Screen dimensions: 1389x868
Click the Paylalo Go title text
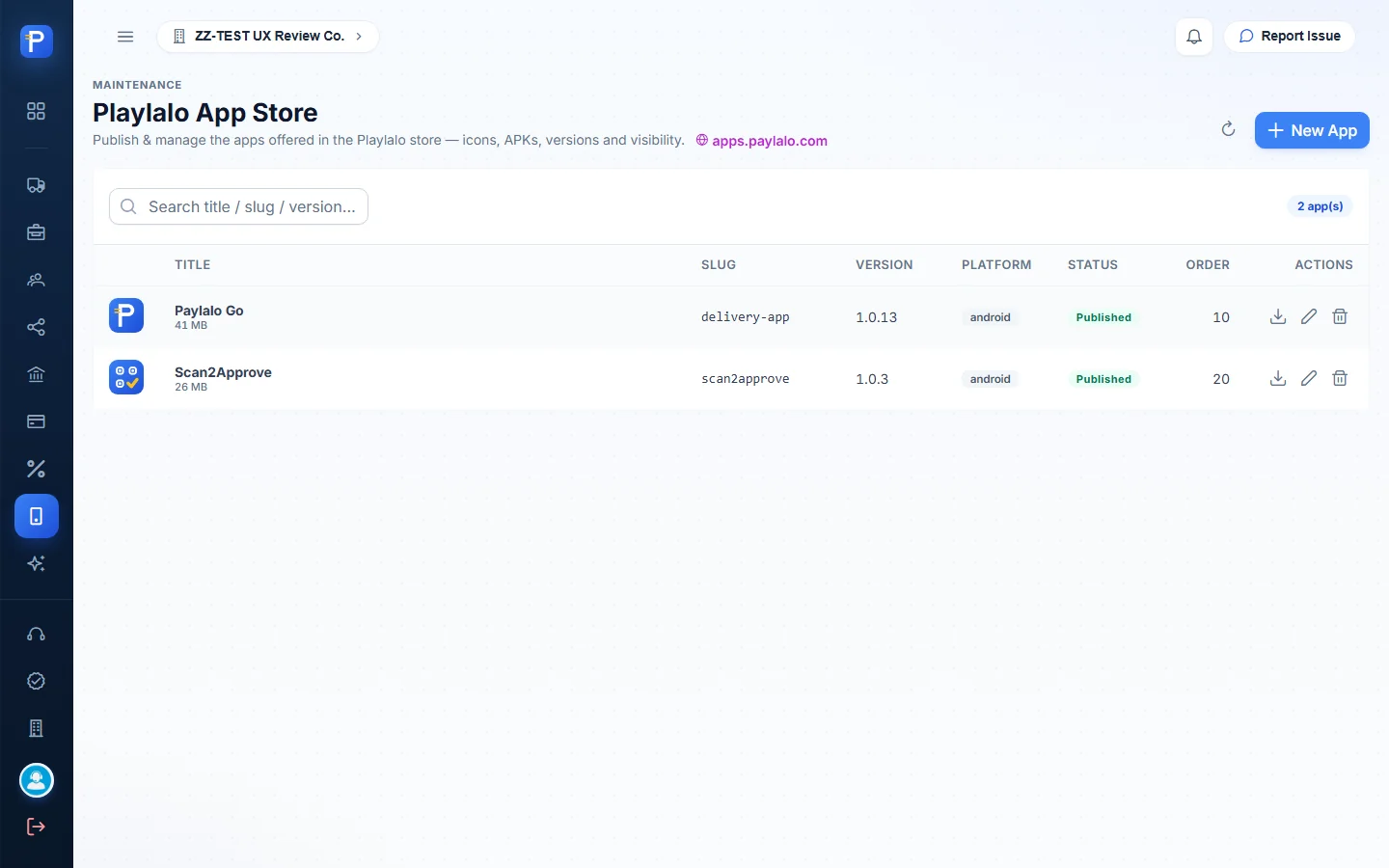click(209, 311)
